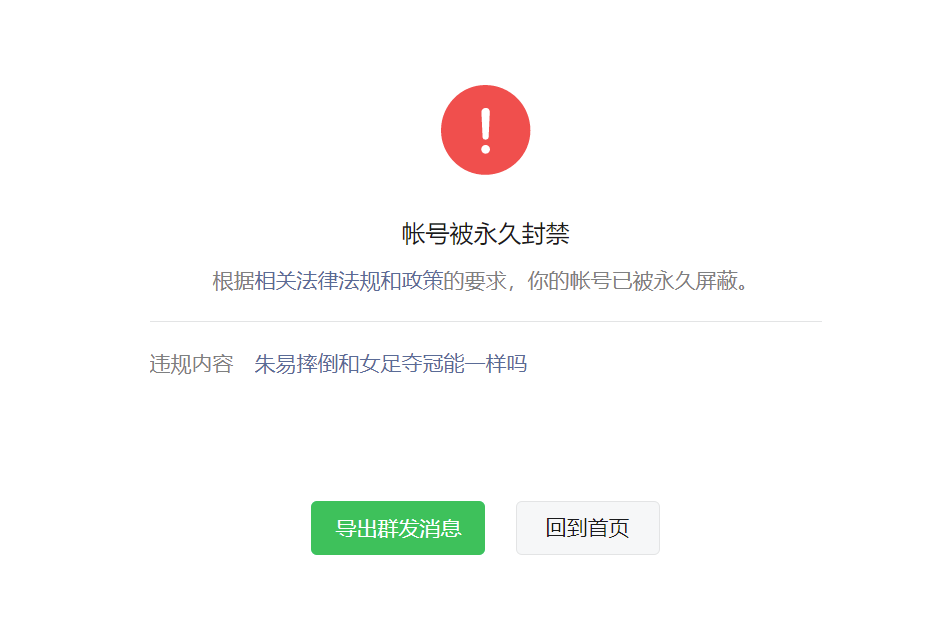The image size is (949, 618).
Task: Click the red exclamation warning icon
Action: (485, 130)
